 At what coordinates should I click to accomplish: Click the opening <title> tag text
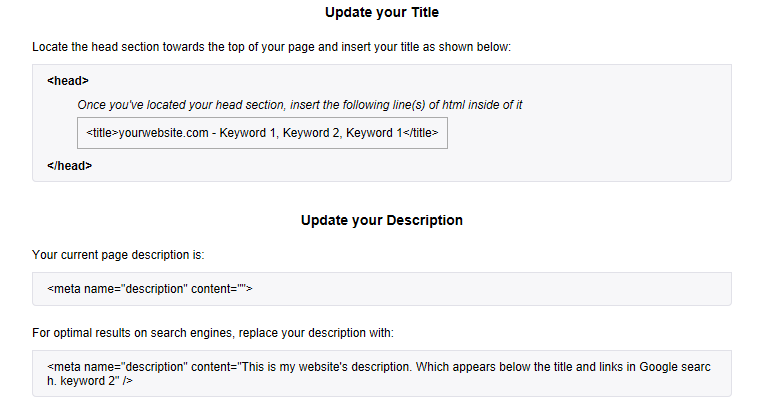click(x=102, y=133)
